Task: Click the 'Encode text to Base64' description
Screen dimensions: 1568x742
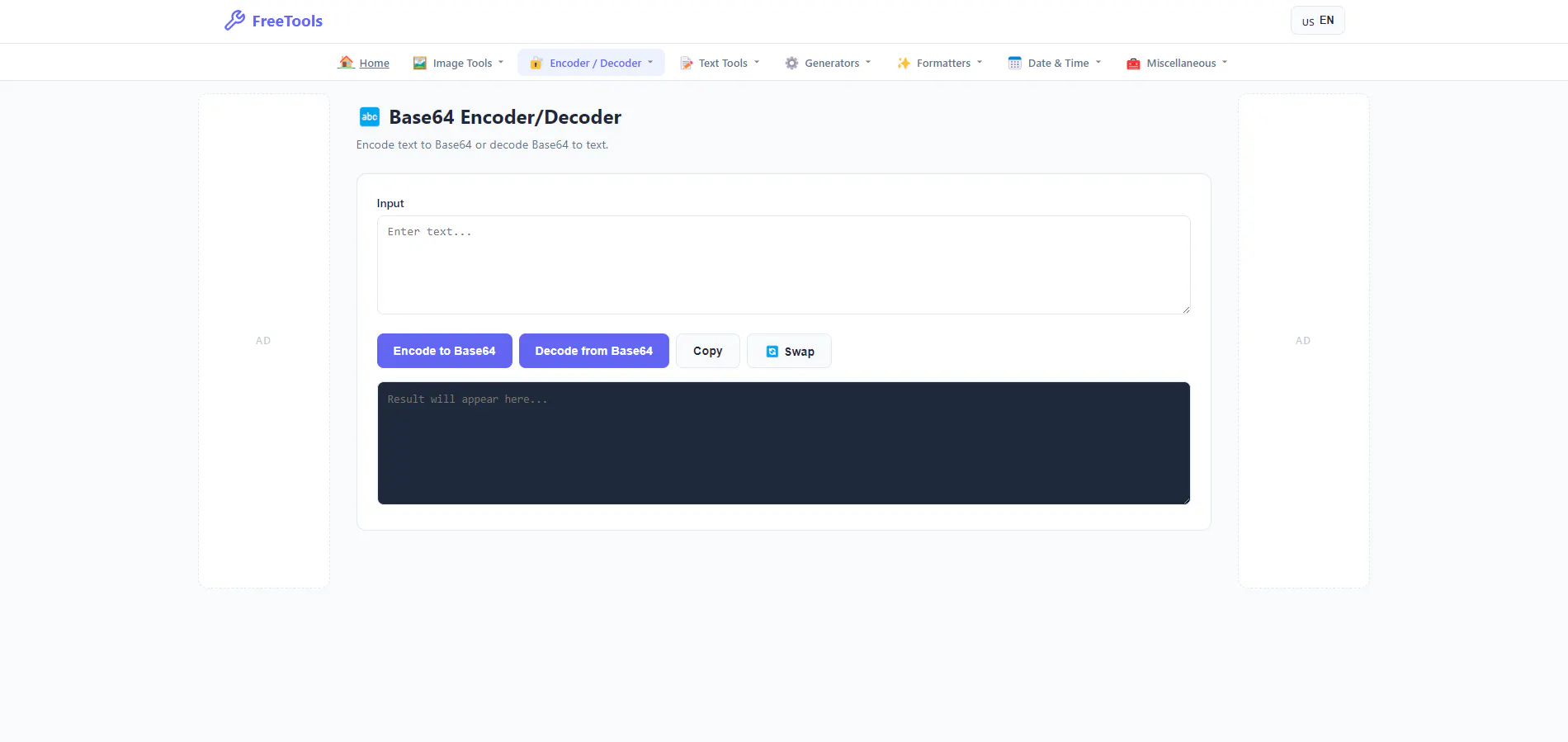Action: [x=482, y=144]
